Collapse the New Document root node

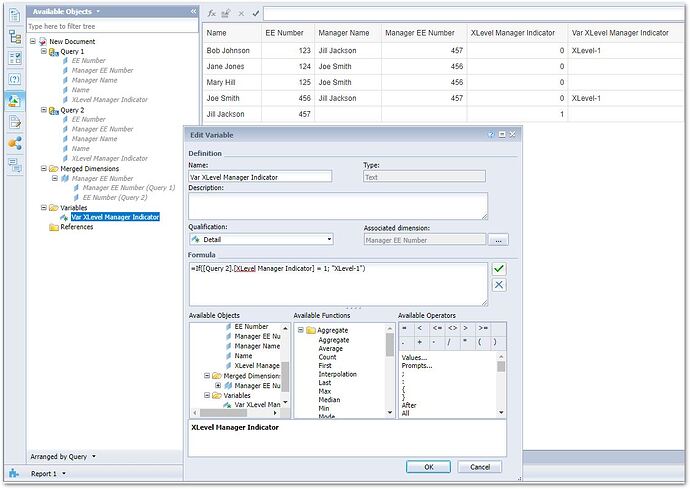[33, 41]
